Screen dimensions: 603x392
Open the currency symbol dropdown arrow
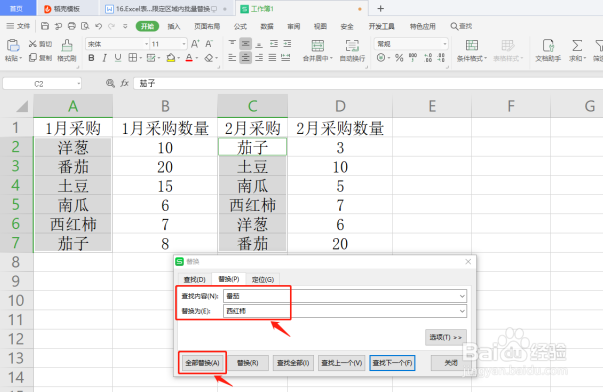click(x=389, y=58)
